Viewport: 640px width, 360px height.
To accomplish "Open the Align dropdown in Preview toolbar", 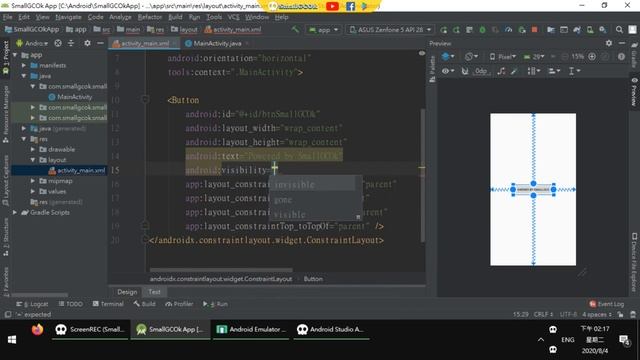I will [x=554, y=71].
